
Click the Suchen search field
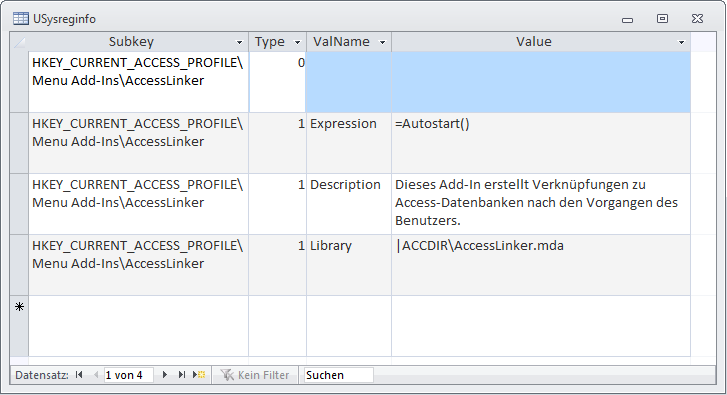tap(338, 375)
